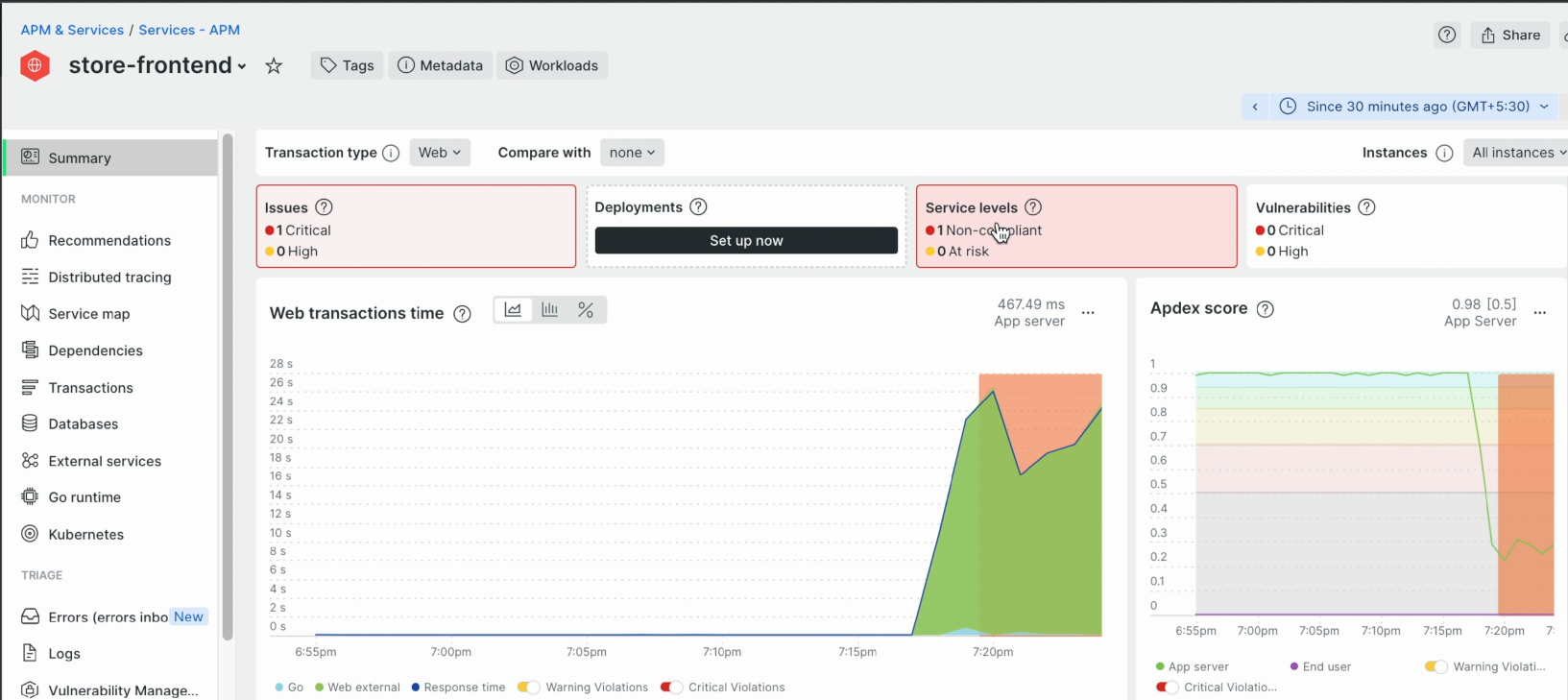Open the Vulnerabilities status card
The image size is (1568, 700).
pos(1407,227)
